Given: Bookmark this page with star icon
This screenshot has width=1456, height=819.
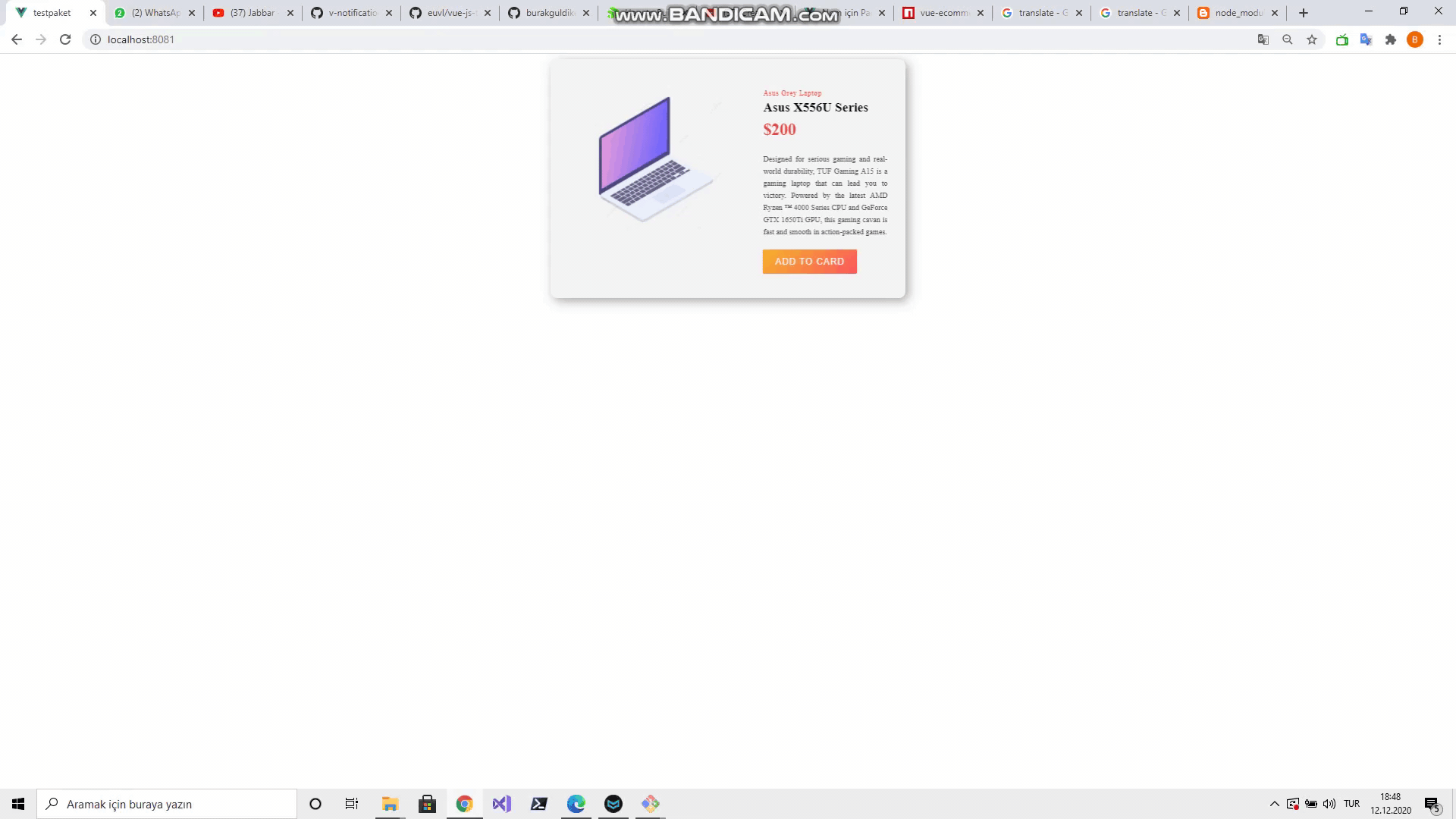Looking at the screenshot, I should pos(1312,39).
